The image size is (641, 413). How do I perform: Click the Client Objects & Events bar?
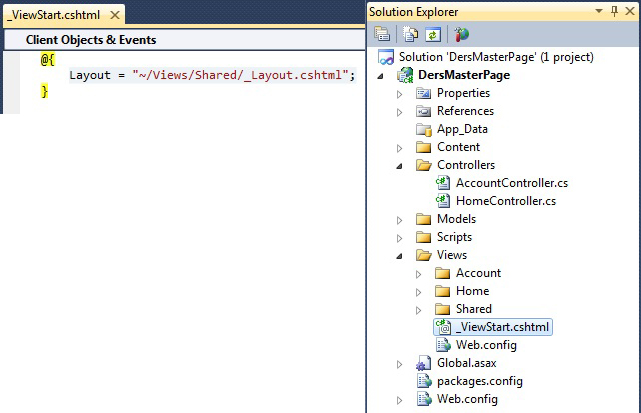click(184, 40)
